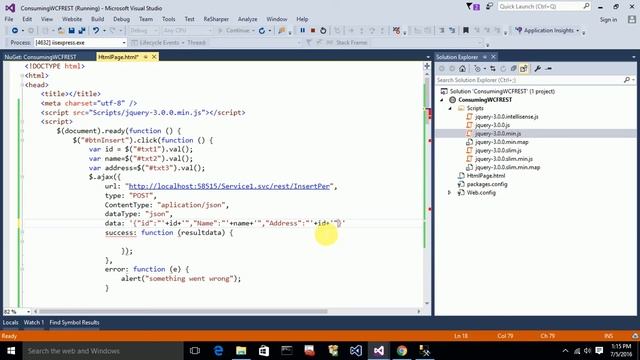640x360 pixels.
Task: Open Properties wrench icon in Solution Explorer
Action: click(538, 69)
